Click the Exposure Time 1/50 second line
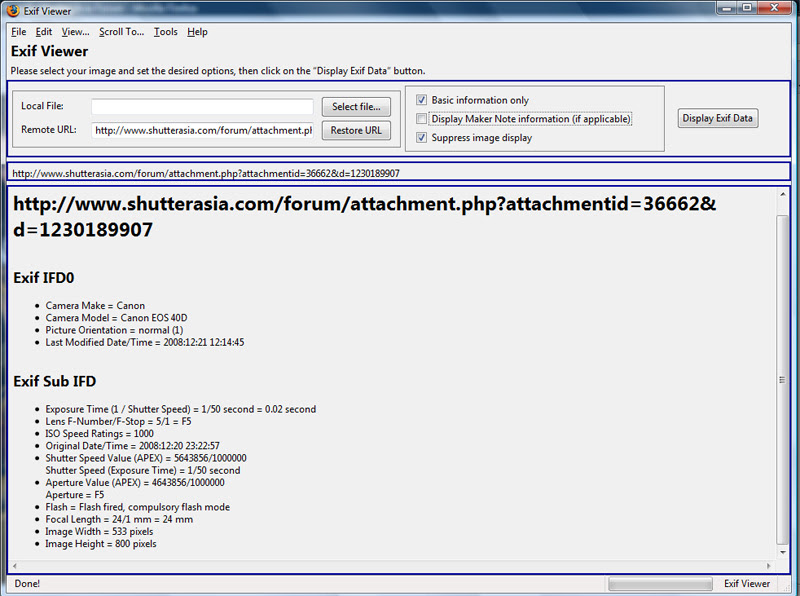Viewport: 800px width, 596px height. [181, 409]
